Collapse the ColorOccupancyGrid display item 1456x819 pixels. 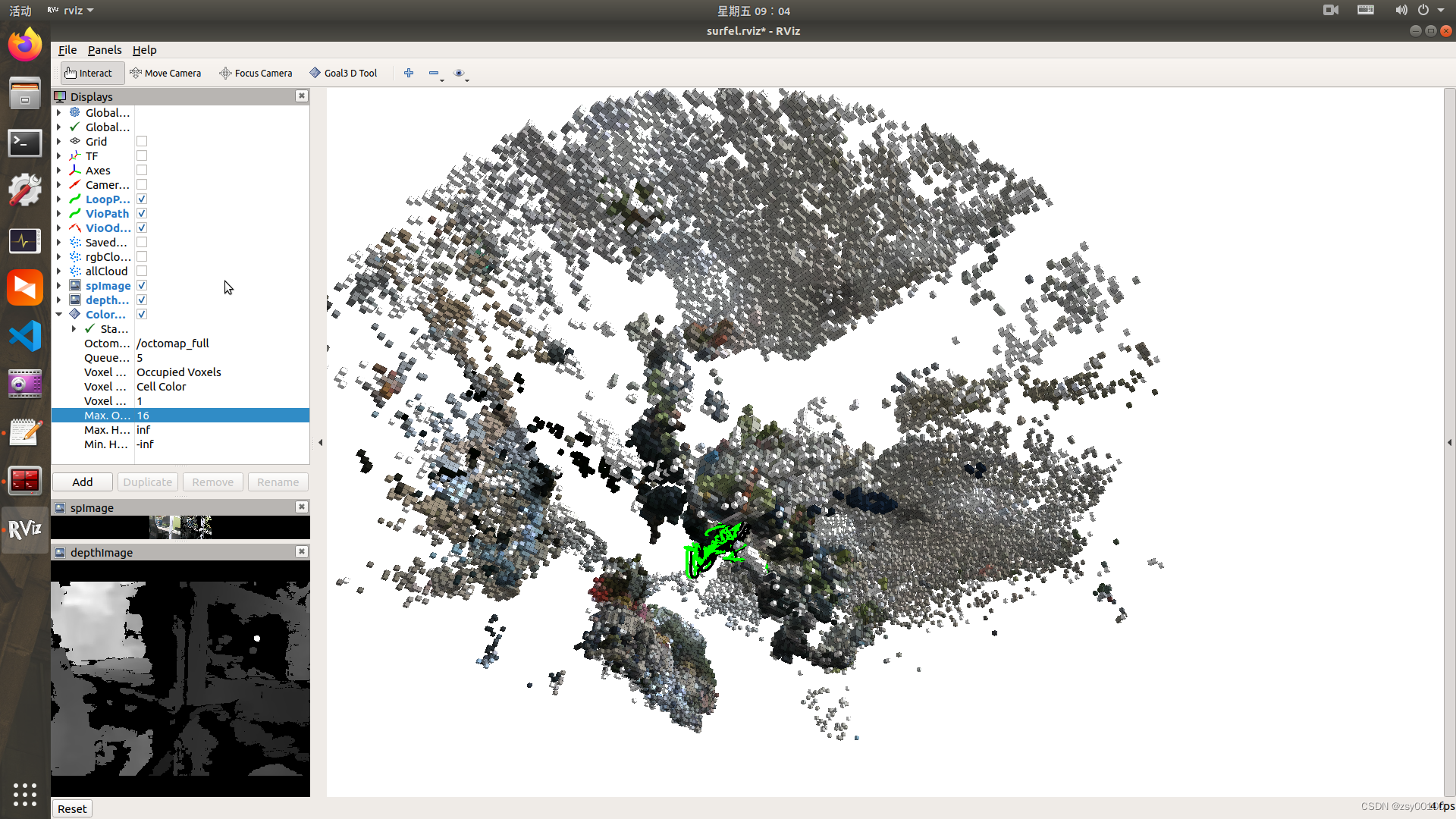[x=58, y=315]
